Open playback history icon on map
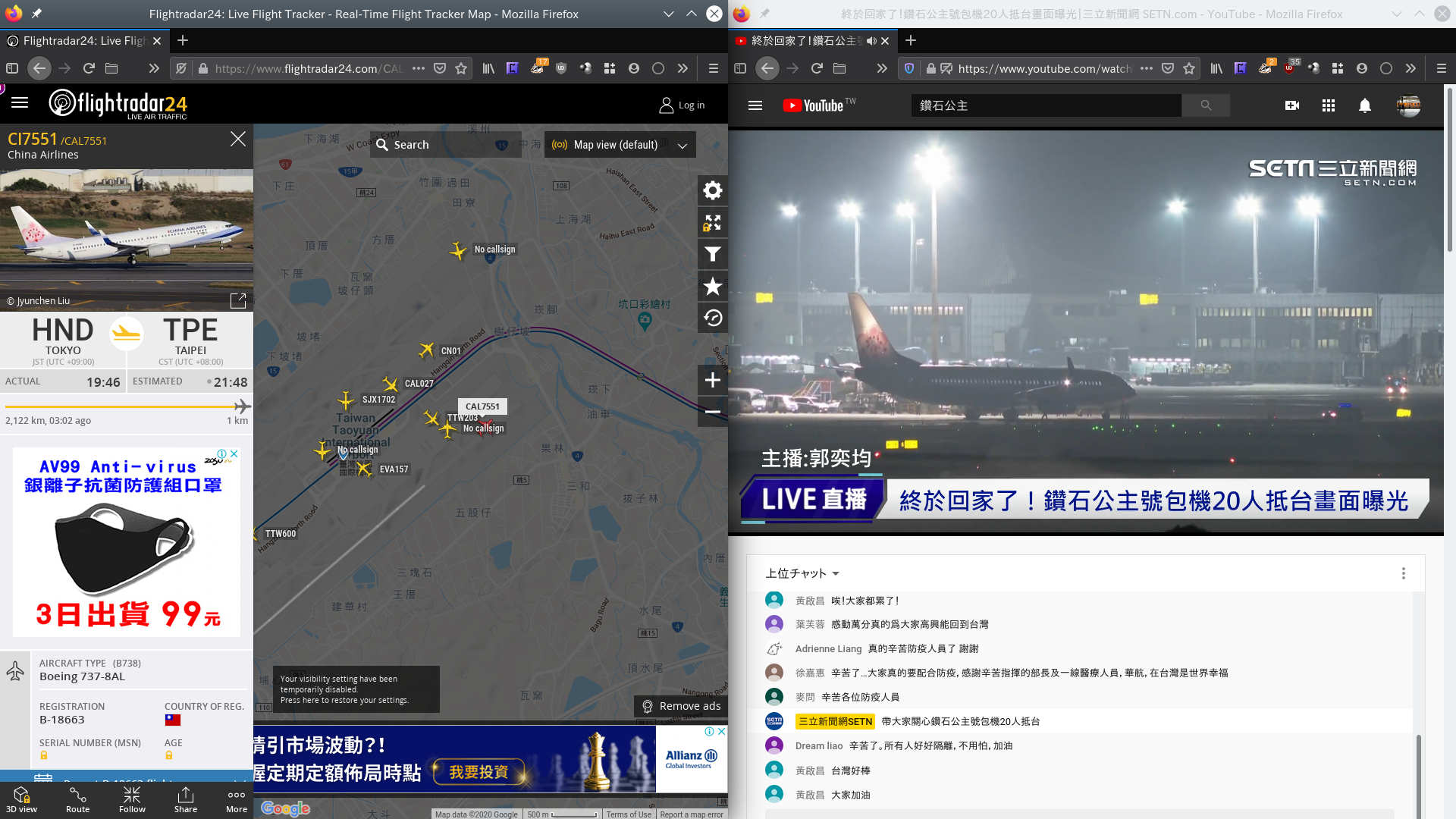Image resolution: width=1456 pixels, height=819 pixels. pyautogui.click(x=712, y=318)
